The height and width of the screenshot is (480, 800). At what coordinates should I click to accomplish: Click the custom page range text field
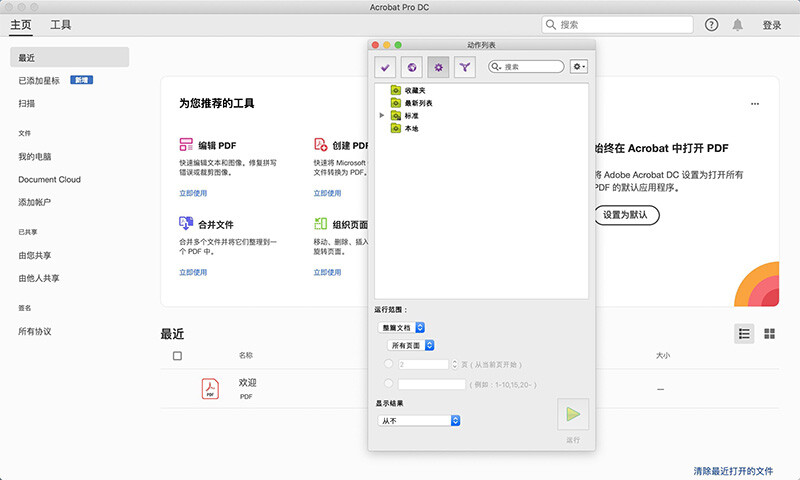[x=432, y=384]
